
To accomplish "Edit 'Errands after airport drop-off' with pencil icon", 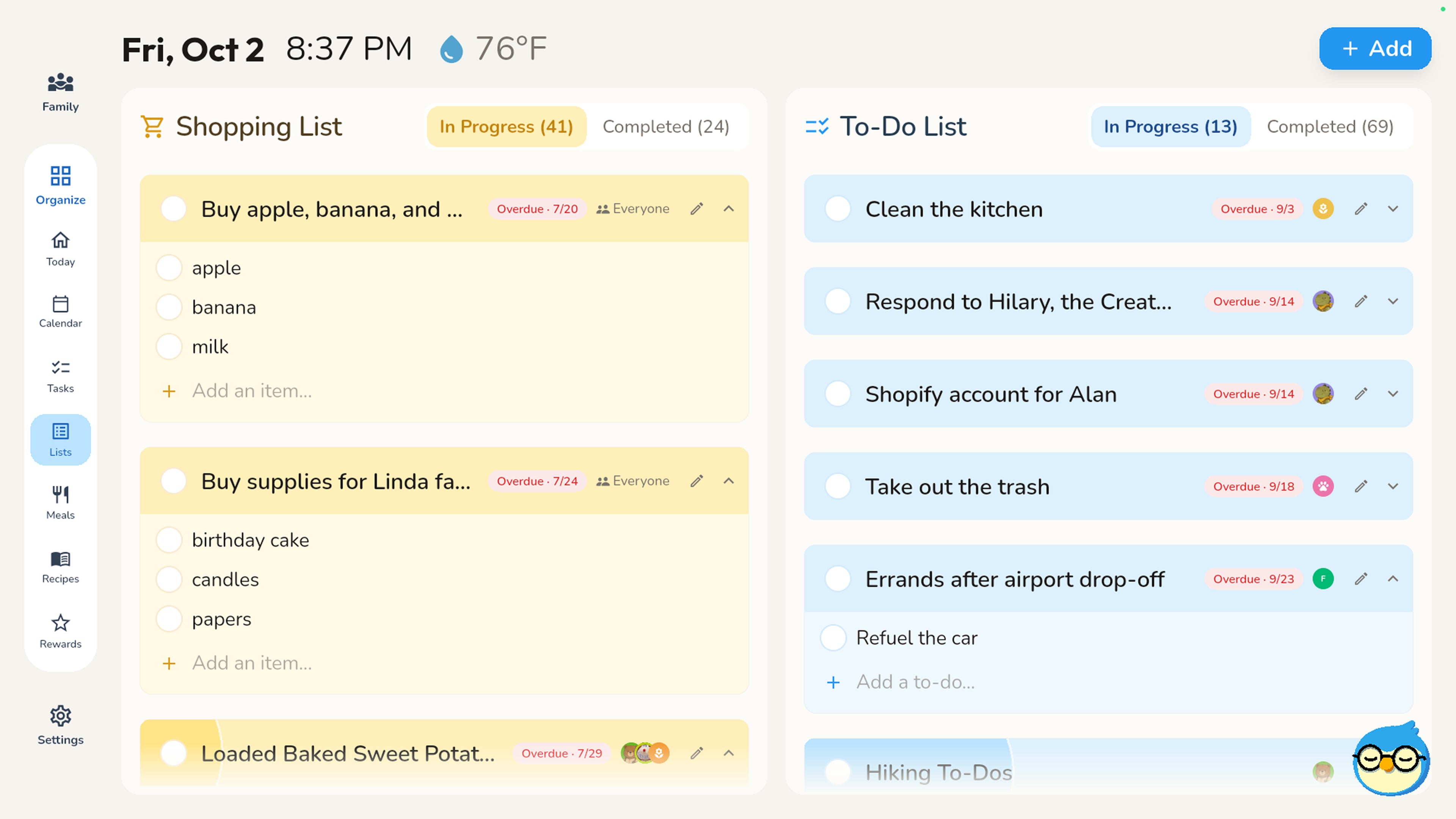I will (1361, 579).
